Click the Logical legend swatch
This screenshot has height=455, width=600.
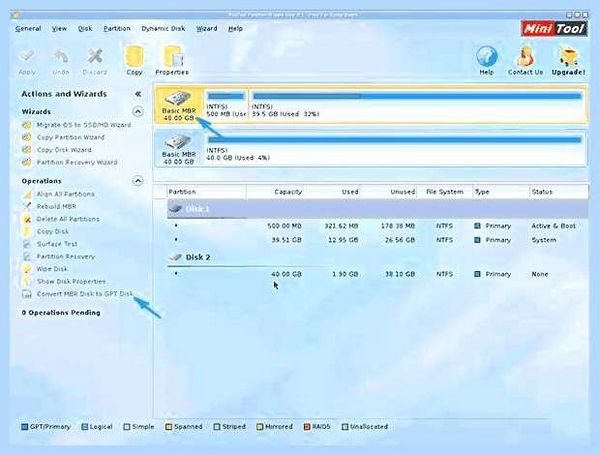85,427
